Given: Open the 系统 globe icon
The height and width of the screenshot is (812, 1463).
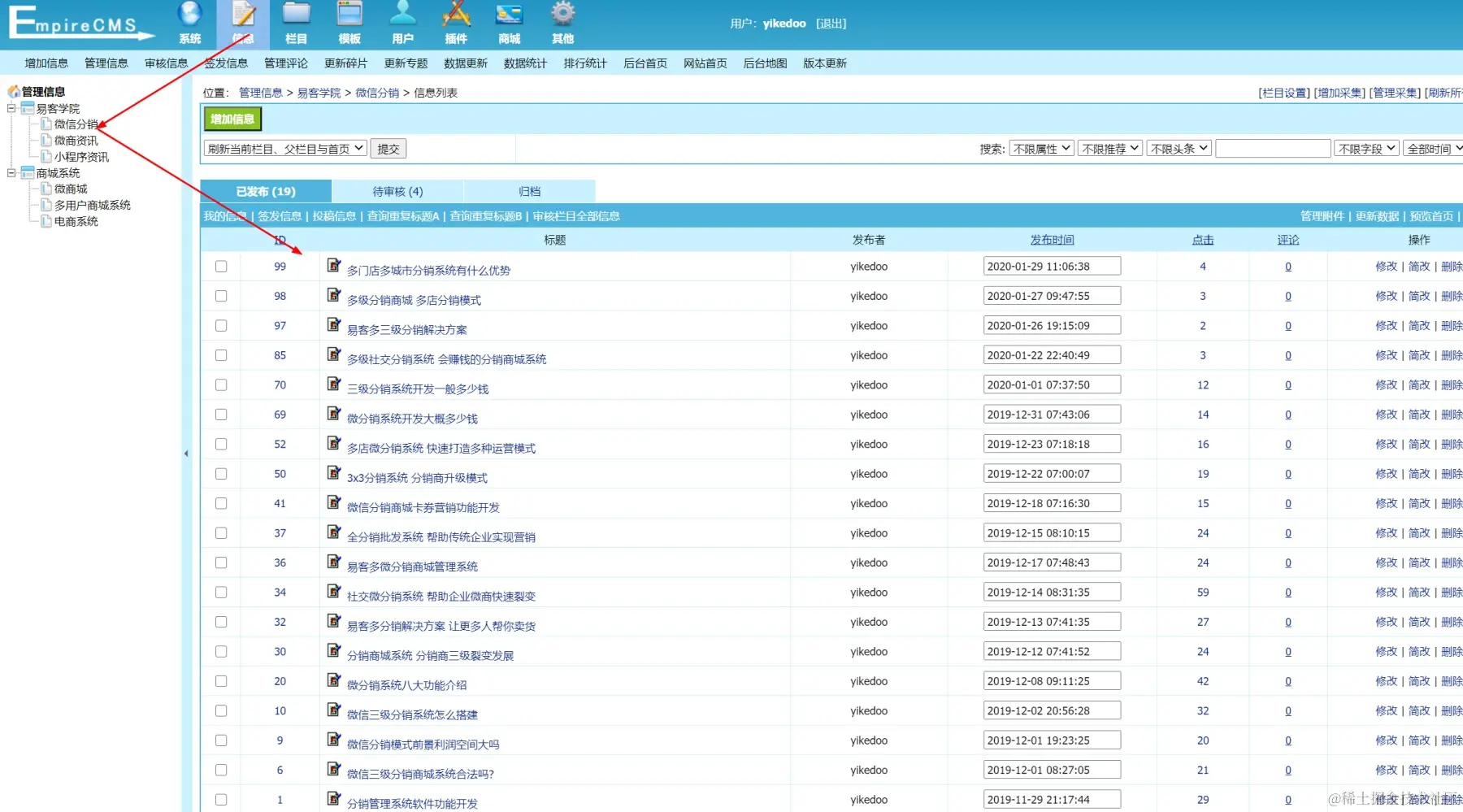Looking at the screenshot, I should (190, 15).
